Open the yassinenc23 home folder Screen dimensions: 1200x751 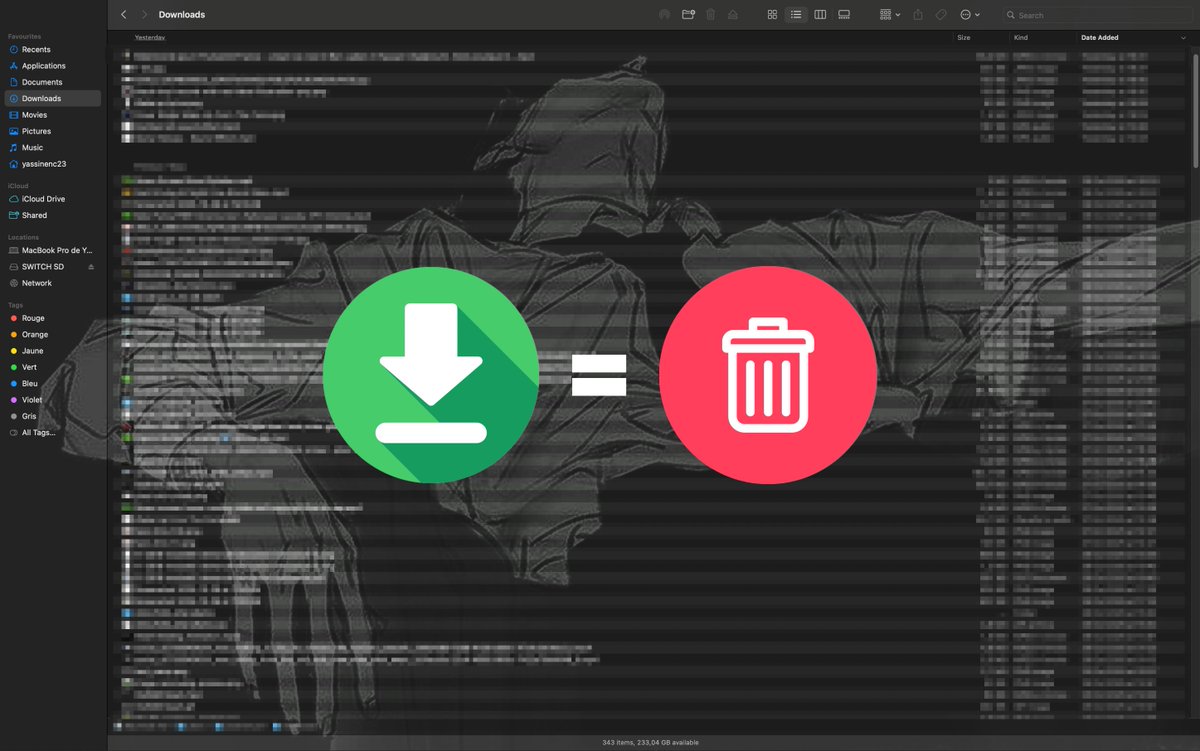coord(44,163)
